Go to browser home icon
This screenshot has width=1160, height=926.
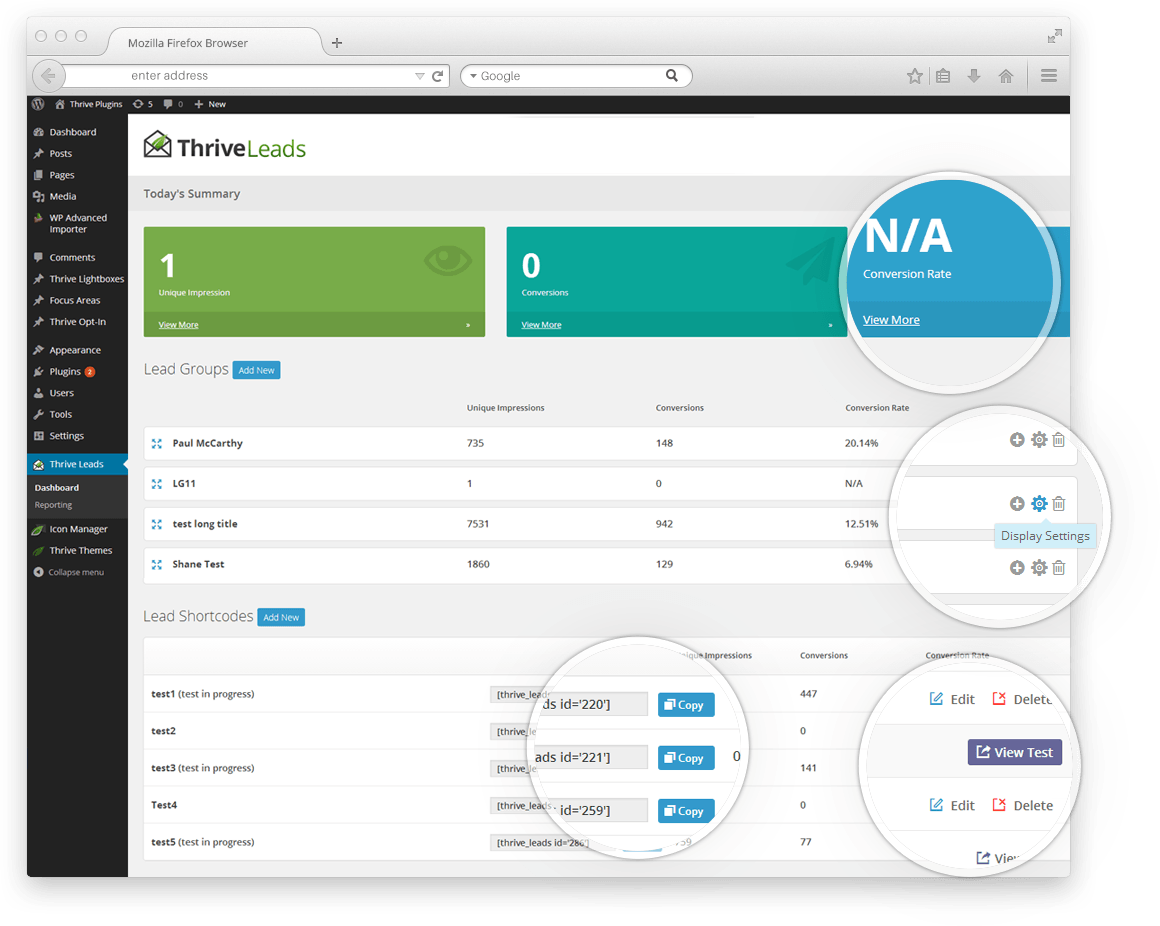coord(1006,75)
